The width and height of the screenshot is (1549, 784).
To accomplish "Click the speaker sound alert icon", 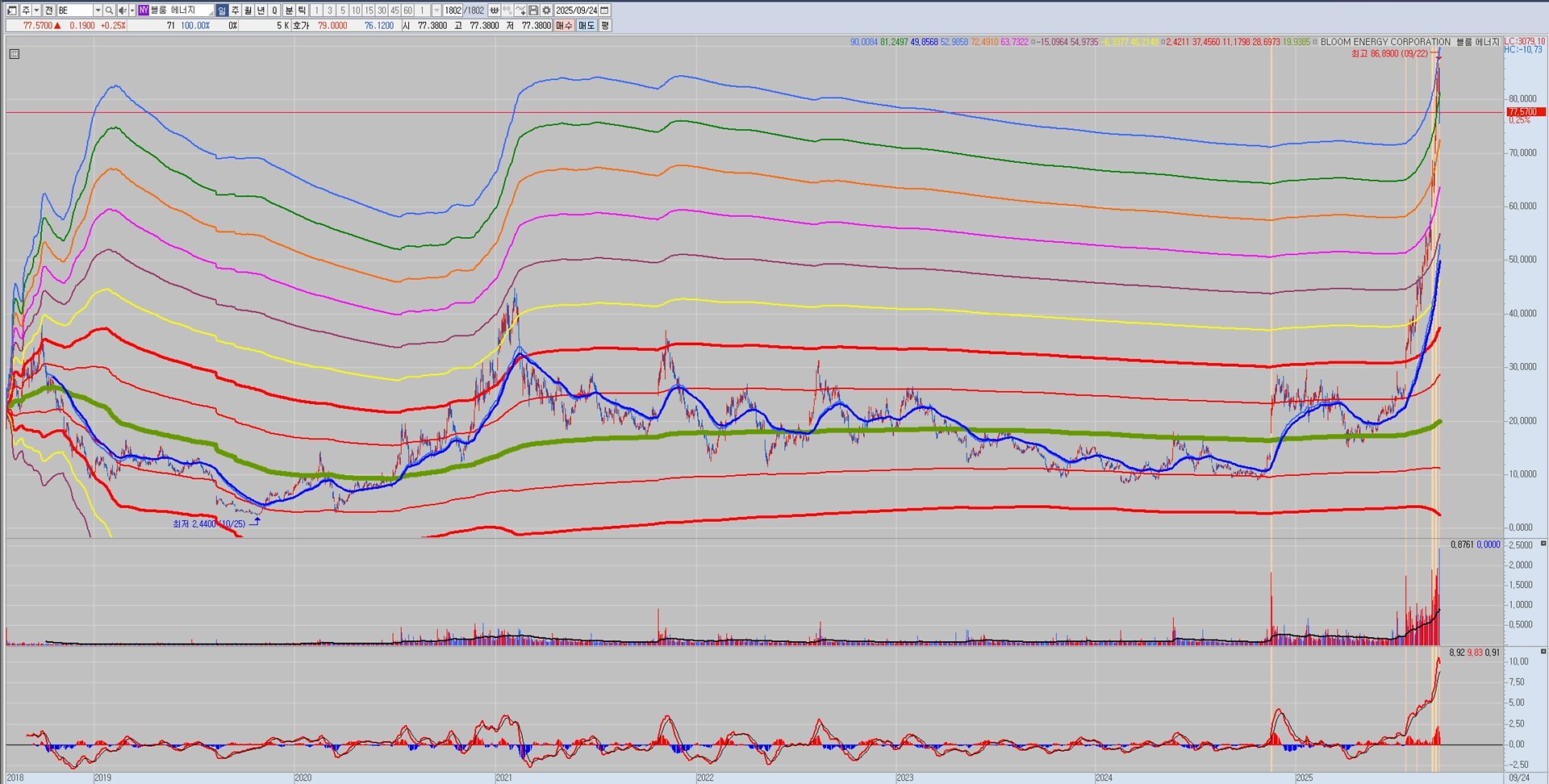I will [122, 10].
